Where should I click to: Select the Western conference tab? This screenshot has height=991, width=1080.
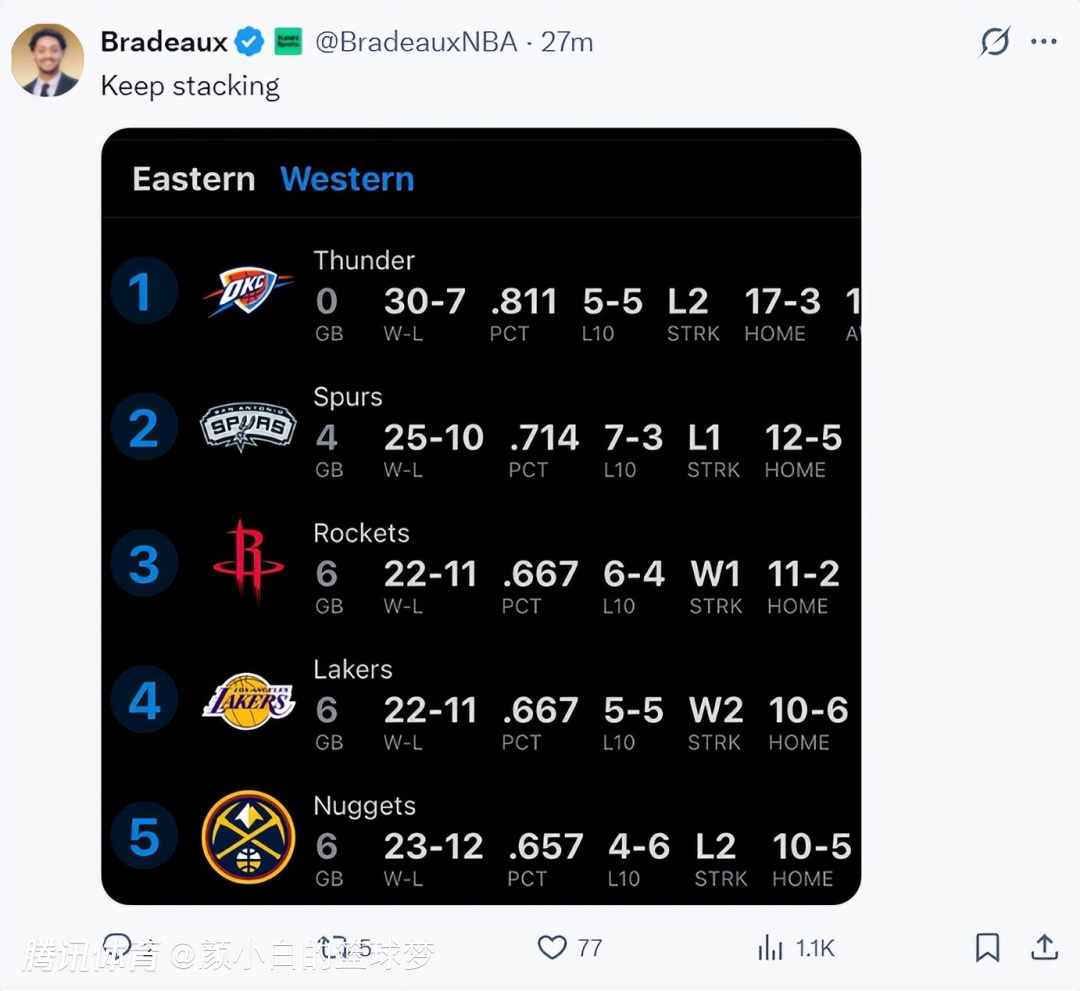[347, 179]
